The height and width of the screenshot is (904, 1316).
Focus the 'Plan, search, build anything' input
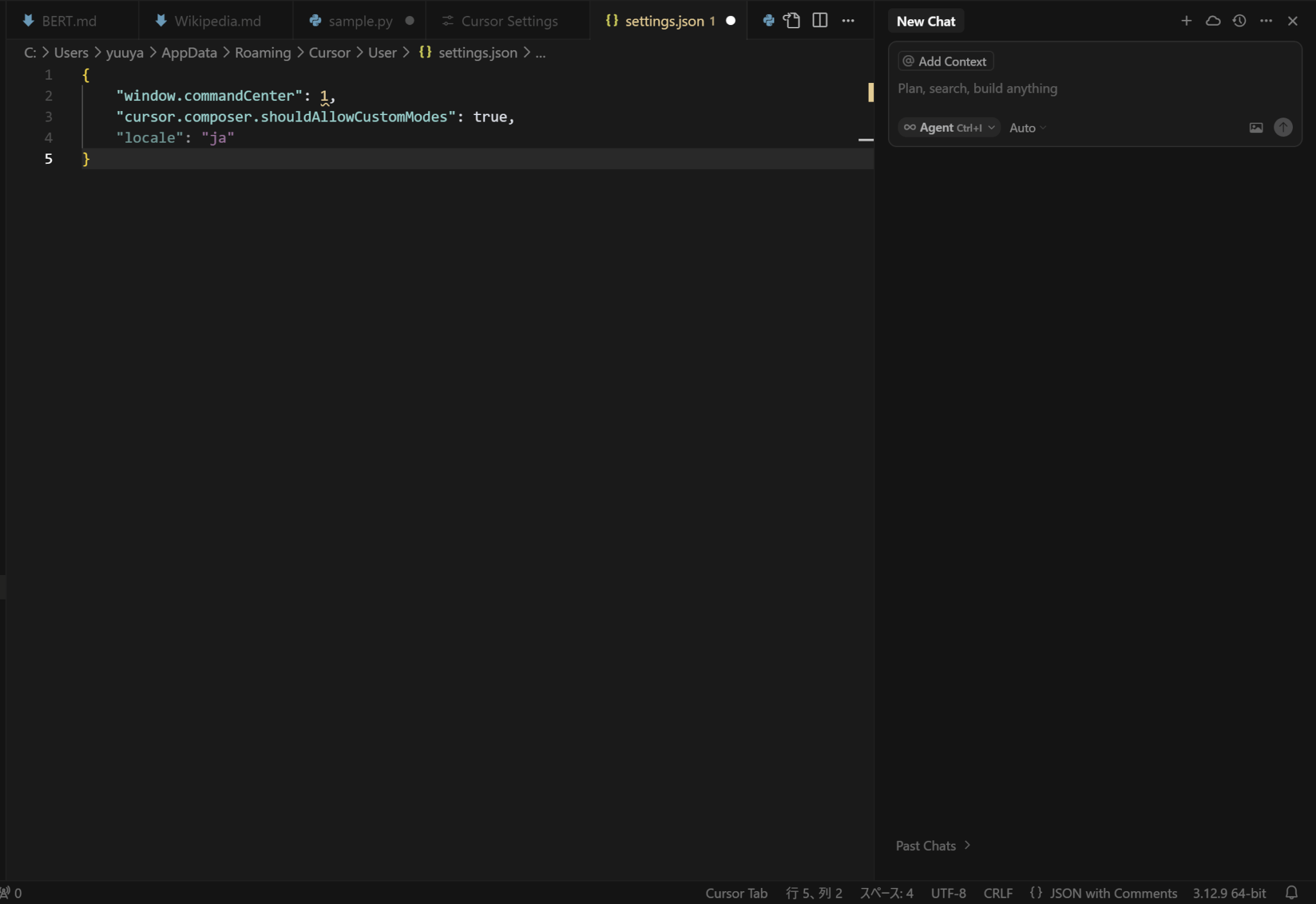click(1095, 89)
